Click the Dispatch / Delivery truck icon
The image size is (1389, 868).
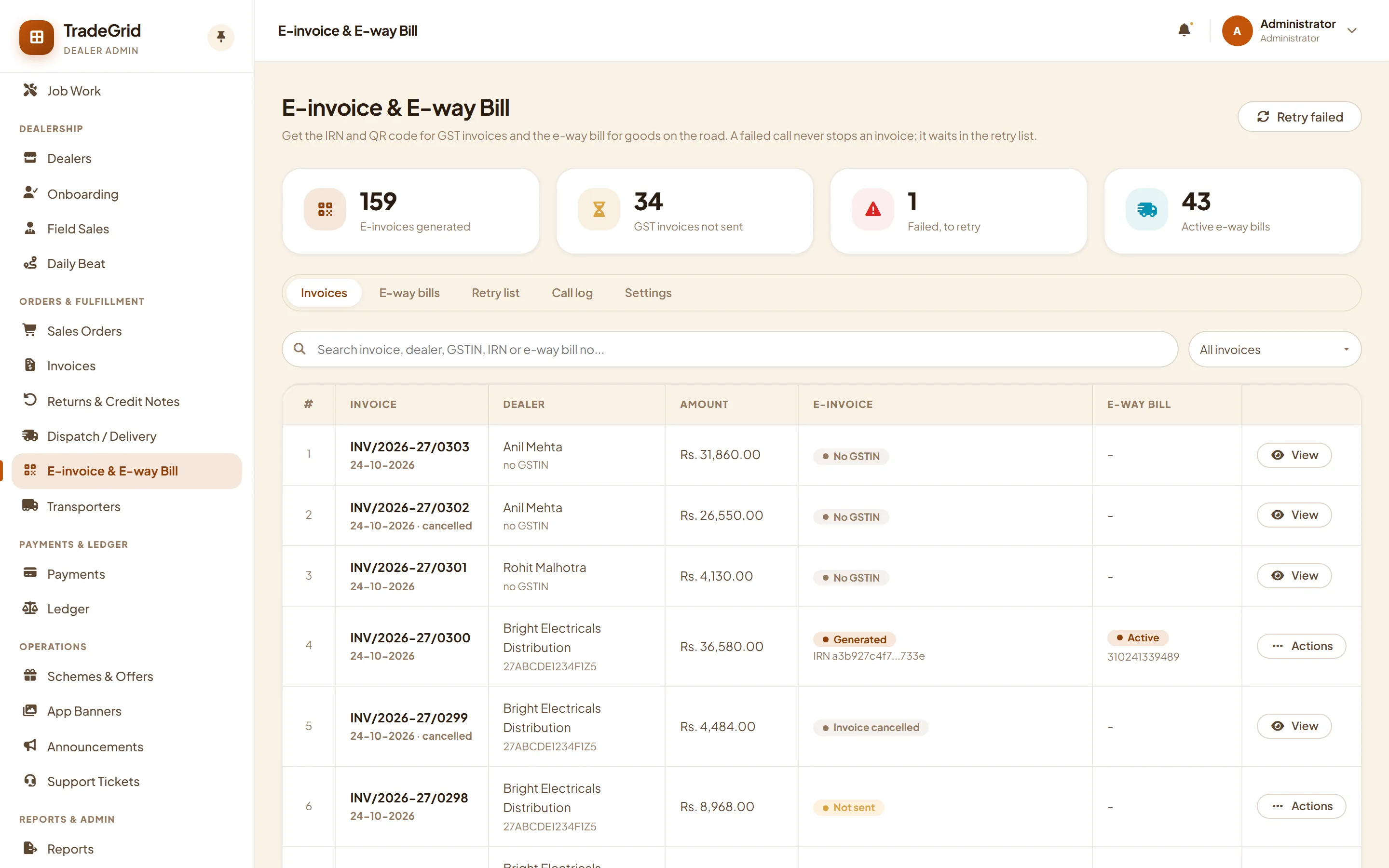tap(30, 436)
